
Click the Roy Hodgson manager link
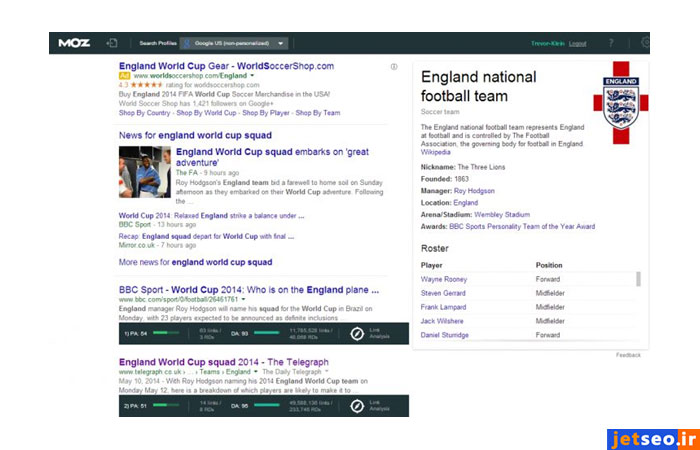474,190
